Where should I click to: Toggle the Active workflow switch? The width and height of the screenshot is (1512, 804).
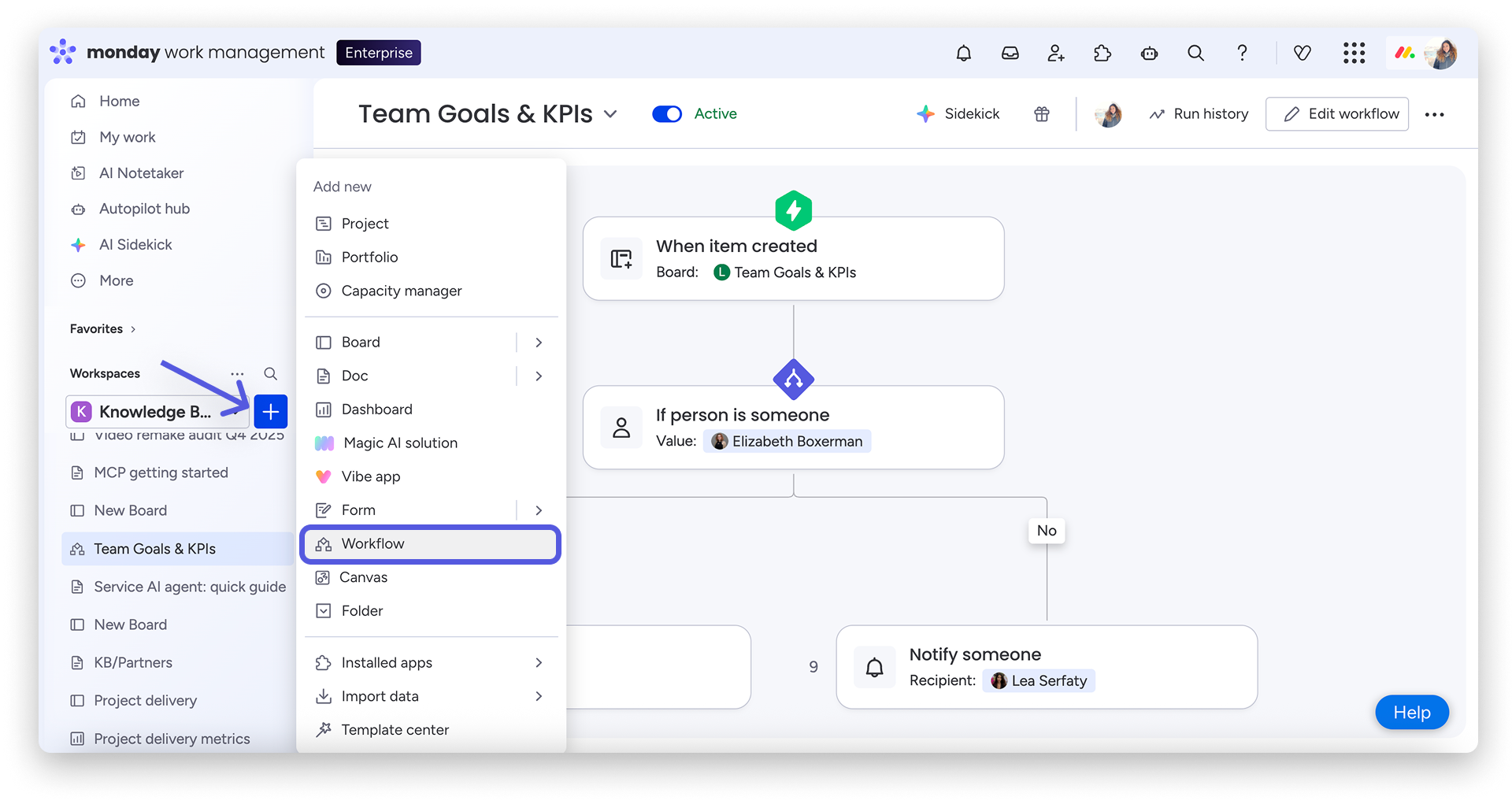667,114
